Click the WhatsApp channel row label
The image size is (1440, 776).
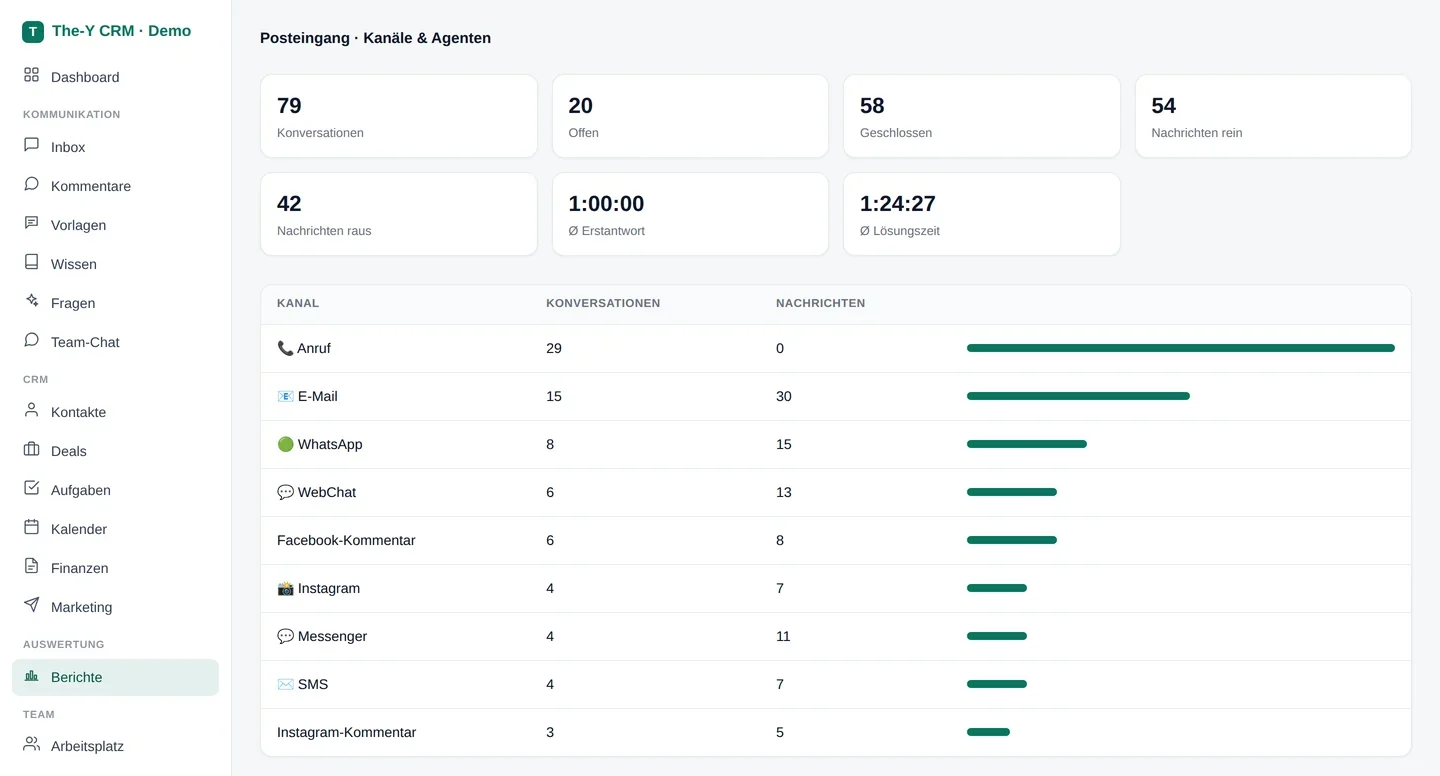tap(320, 444)
